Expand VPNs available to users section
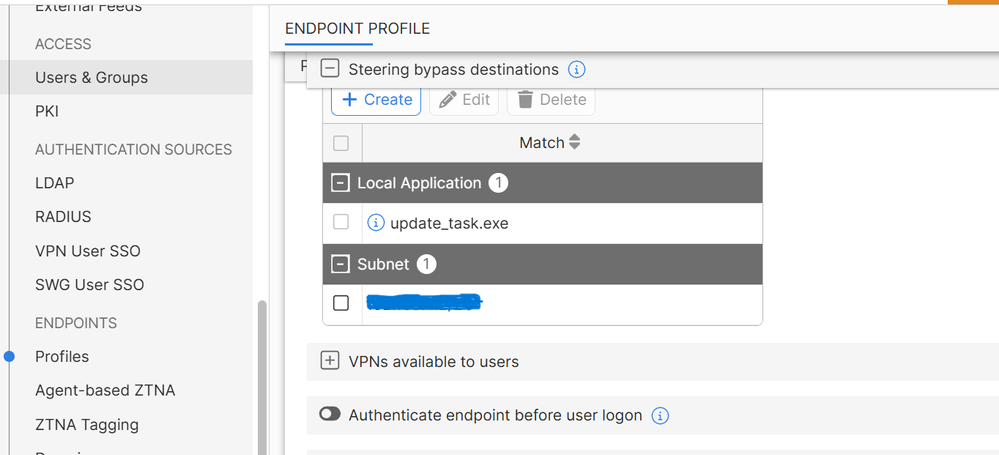999x455 pixels. [x=329, y=361]
